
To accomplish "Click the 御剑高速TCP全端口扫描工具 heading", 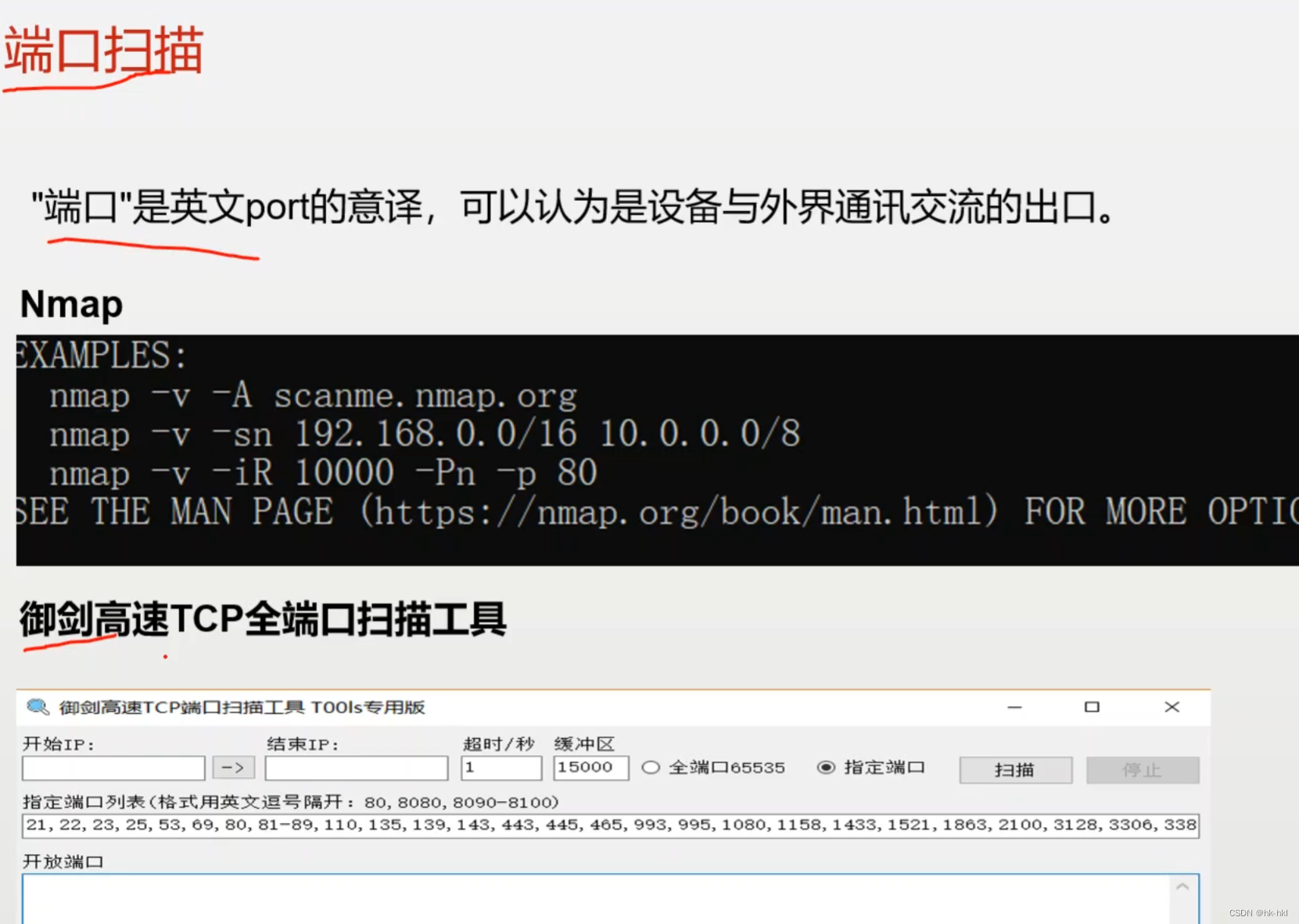I will pos(263,620).
